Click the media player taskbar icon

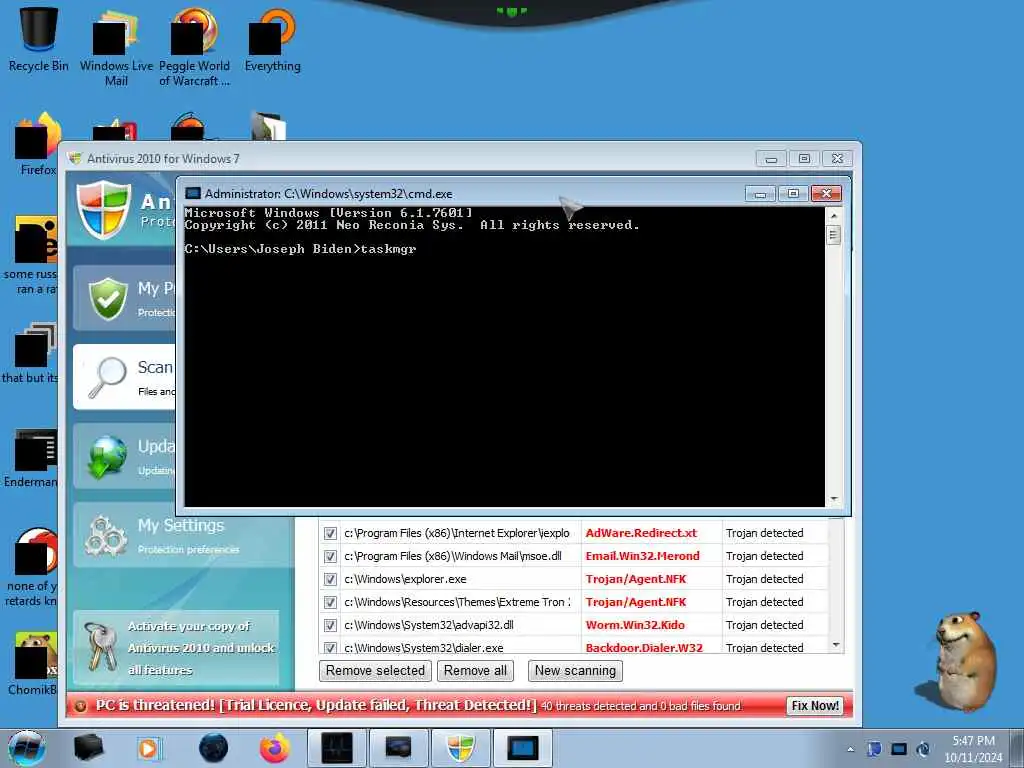[148, 748]
